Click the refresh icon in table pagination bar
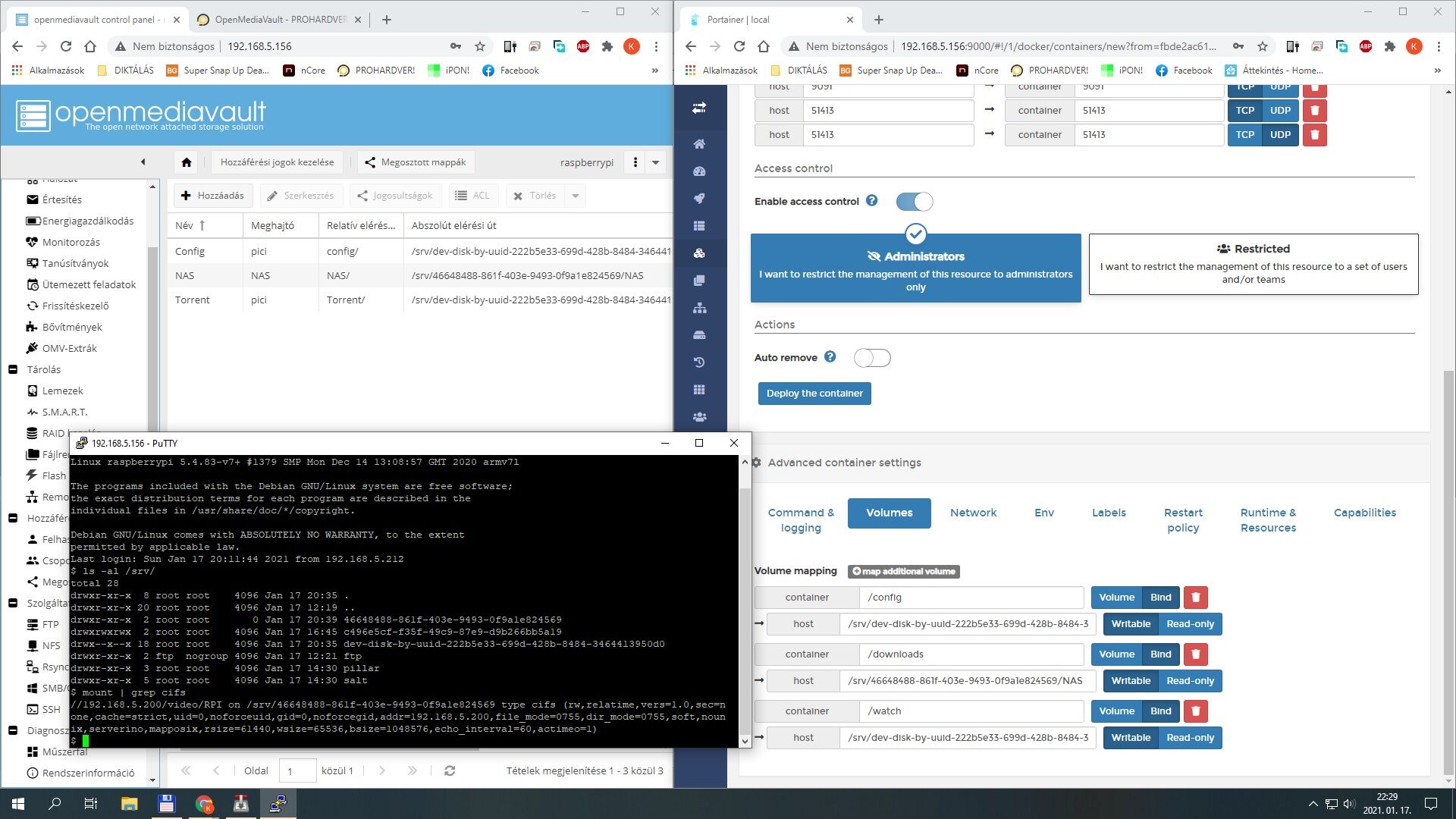This screenshot has width=1456, height=819. (x=450, y=770)
